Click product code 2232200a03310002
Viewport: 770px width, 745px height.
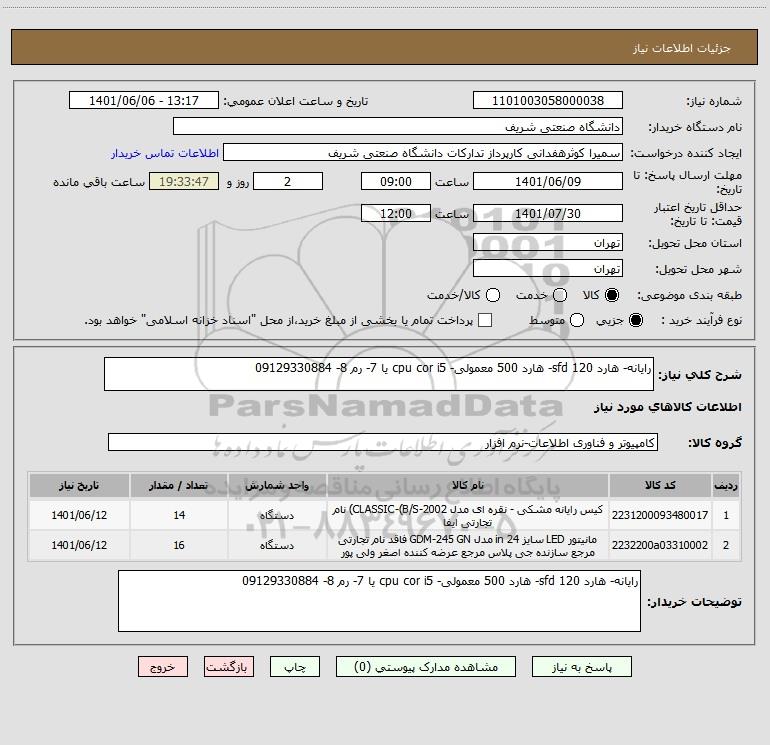point(660,545)
